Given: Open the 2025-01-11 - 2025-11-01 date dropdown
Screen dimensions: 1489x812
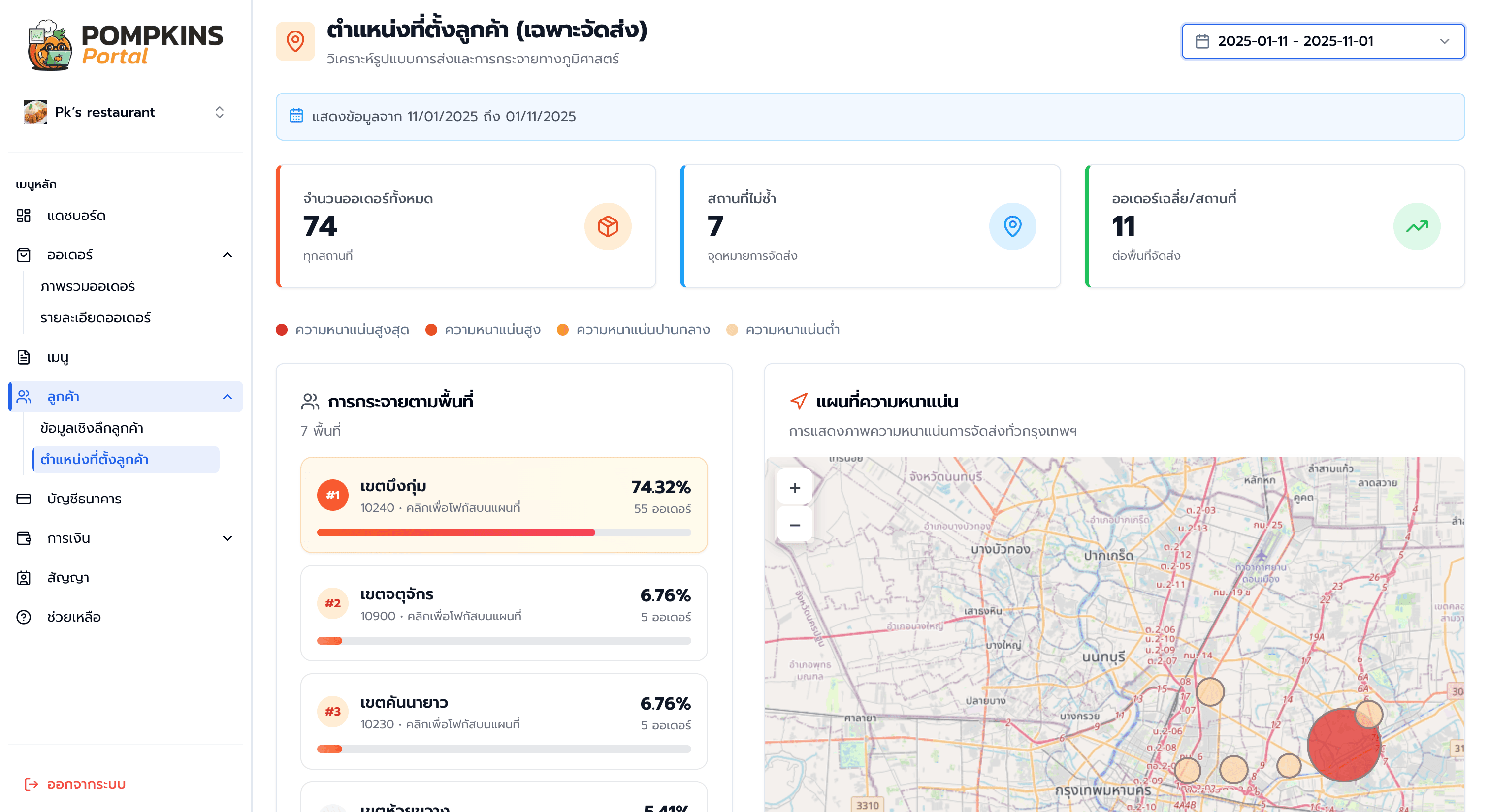Looking at the screenshot, I should (1323, 41).
